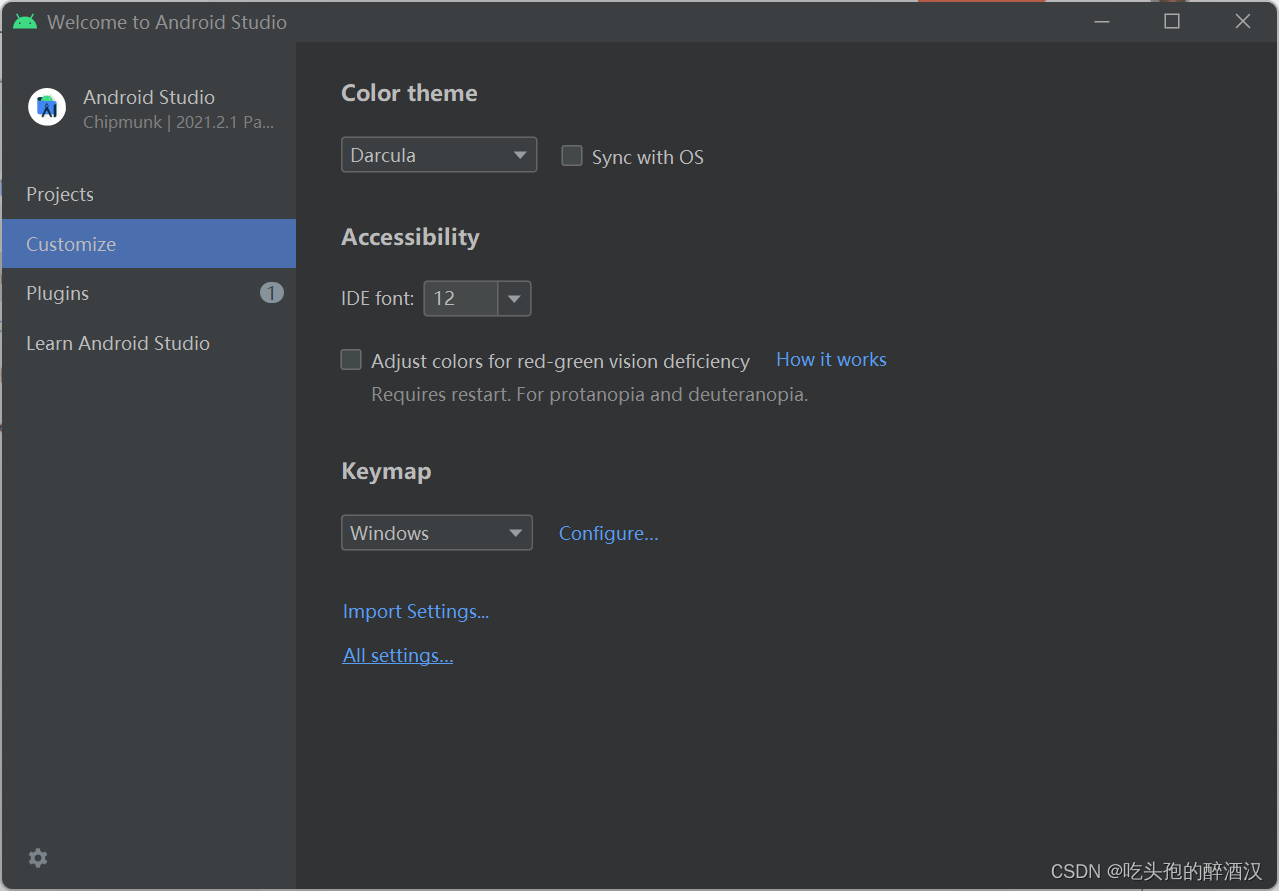The height and width of the screenshot is (891, 1279).
Task: Open the Darcula color theme dropdown
Action: tap(439, 155)
